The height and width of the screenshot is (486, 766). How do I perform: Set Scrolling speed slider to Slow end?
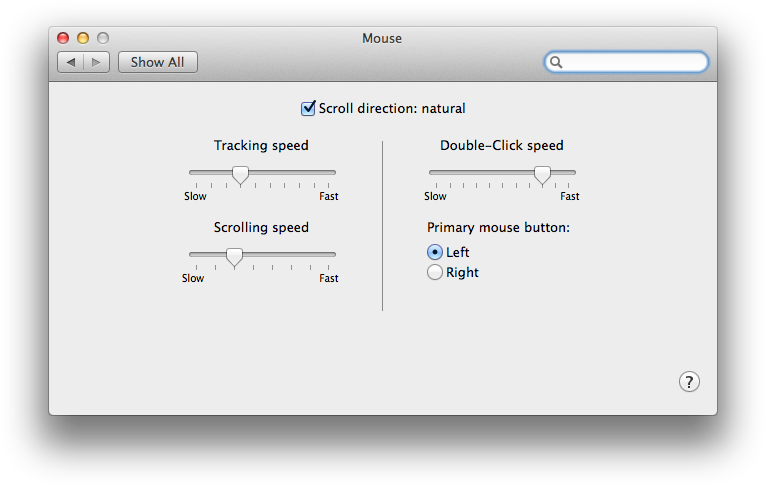(x=192, y=255)
